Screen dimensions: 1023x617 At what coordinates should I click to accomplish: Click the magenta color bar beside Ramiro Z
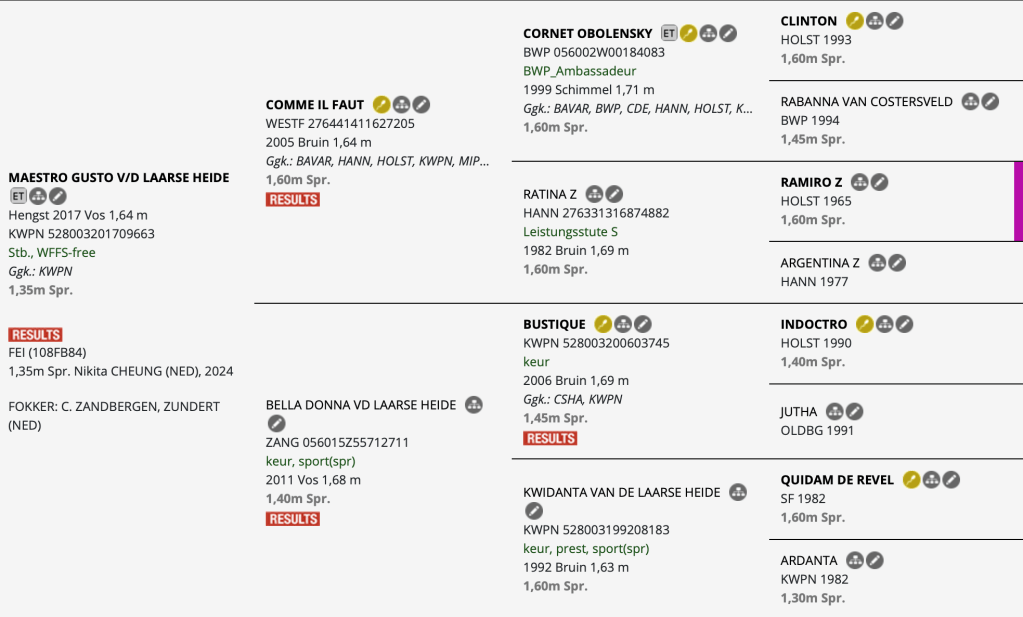[x=1018, y=201]
